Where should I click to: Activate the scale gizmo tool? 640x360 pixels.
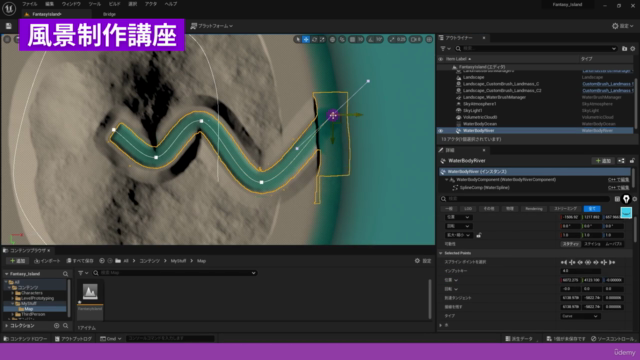(x=322, y=39)
